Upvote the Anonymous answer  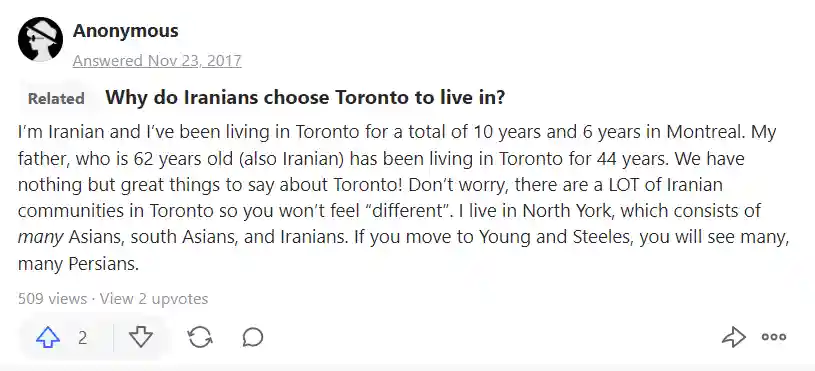(x=48, y=338)
